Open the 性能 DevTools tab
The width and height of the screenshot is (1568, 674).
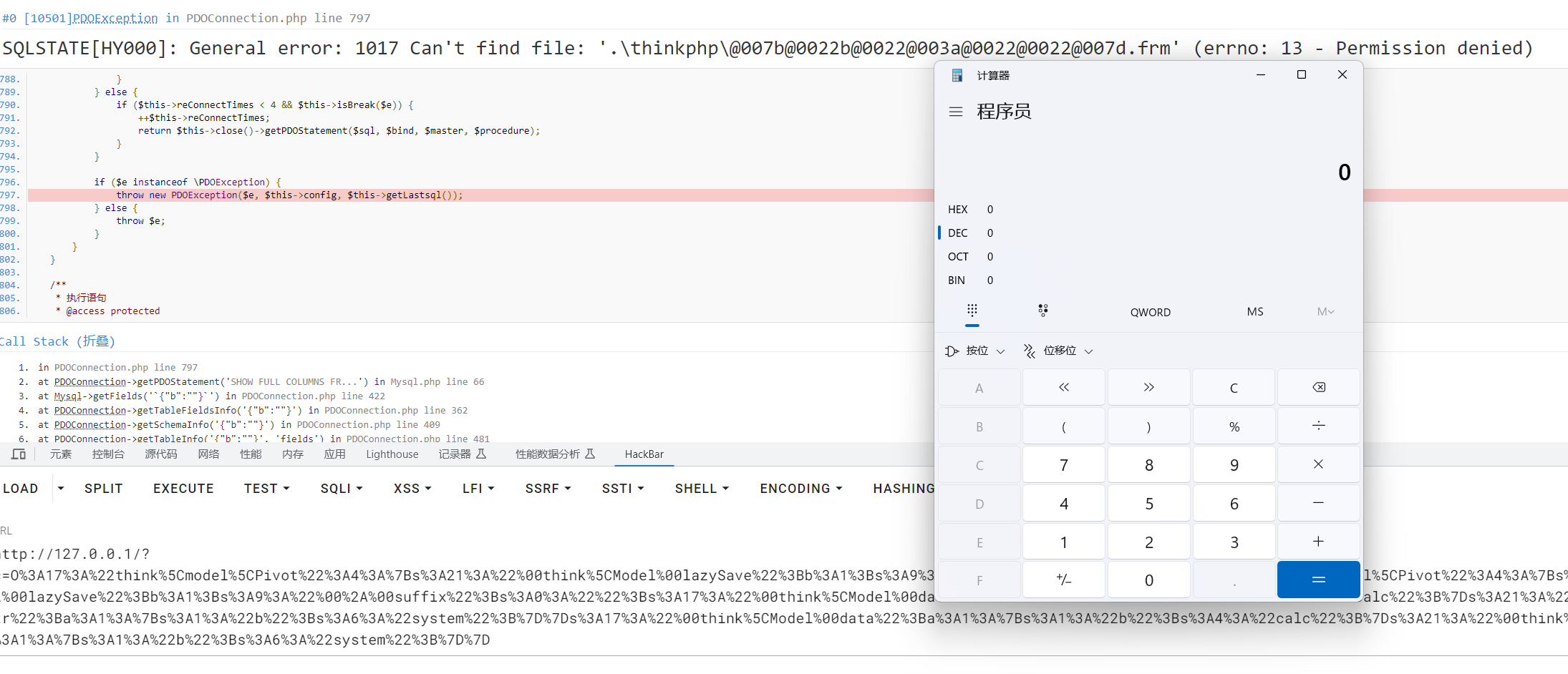[251, 454]
